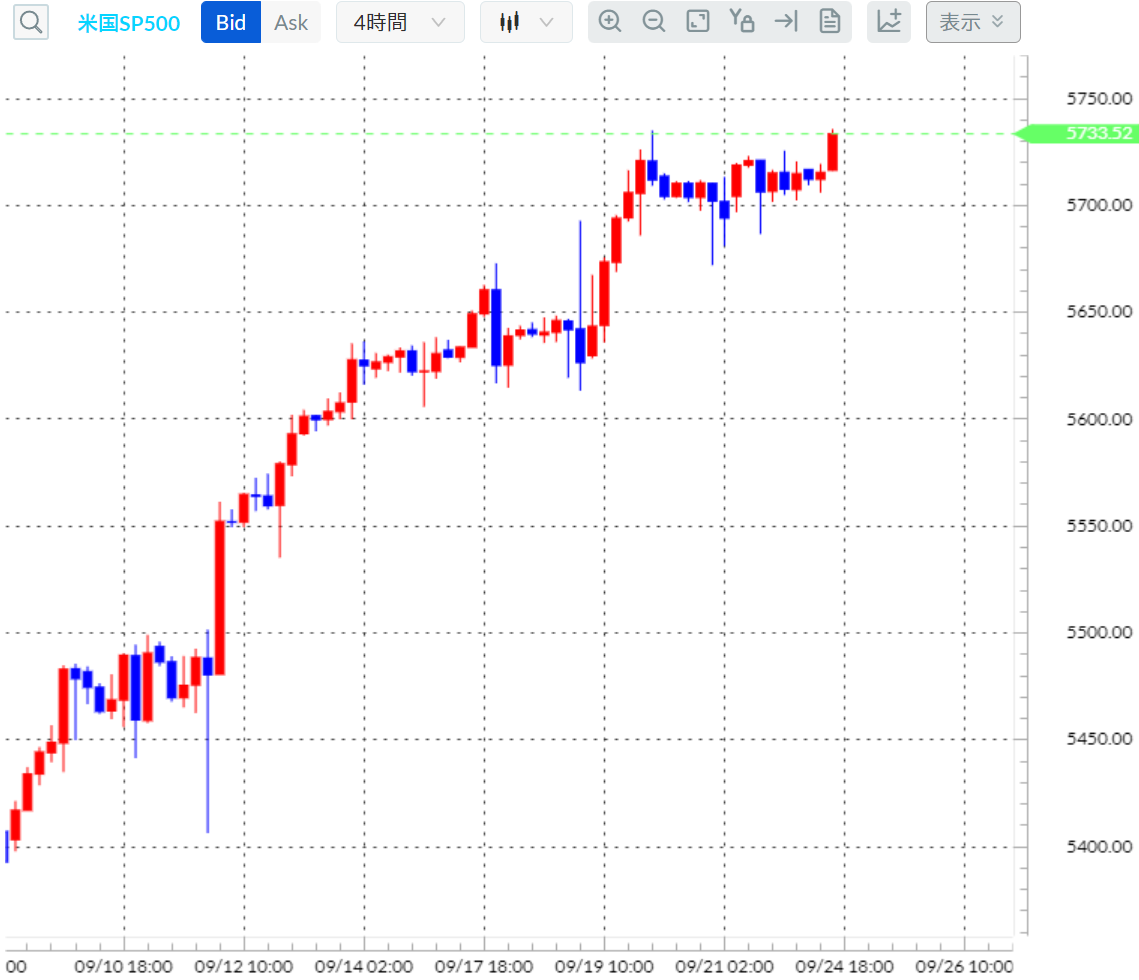The width and height of the screenshot is (1139, 980).
Task: Click the 米国SP500 symbol name
Action: click(129, 23)
